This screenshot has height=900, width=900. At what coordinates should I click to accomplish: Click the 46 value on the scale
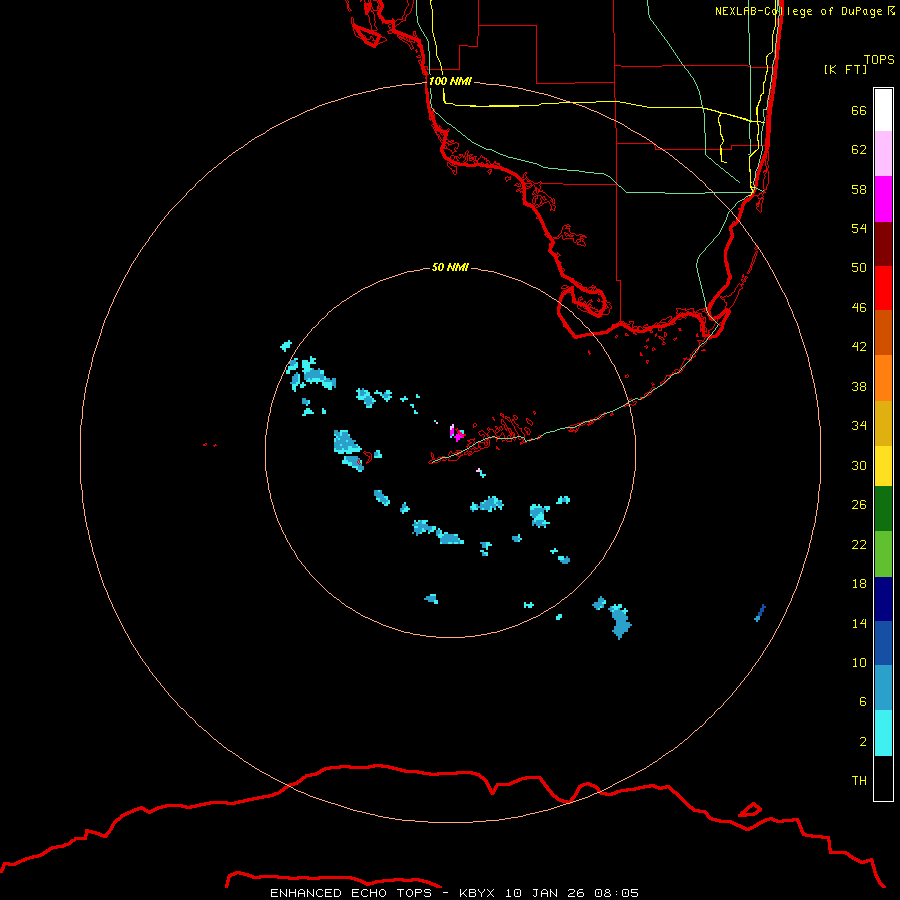point(859,307)
